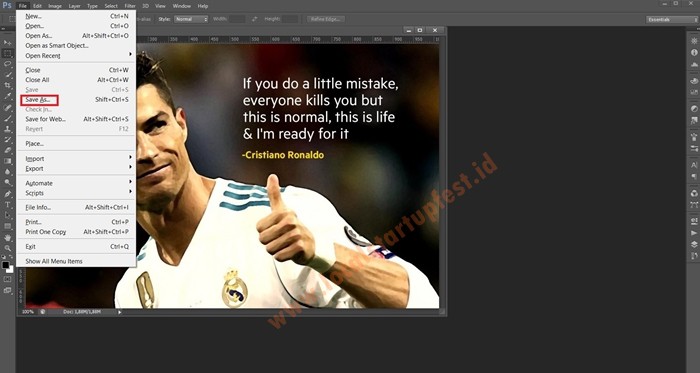Expand the Scripts submenu
This screenshot has height=373, width=700.
coord(76,193)
